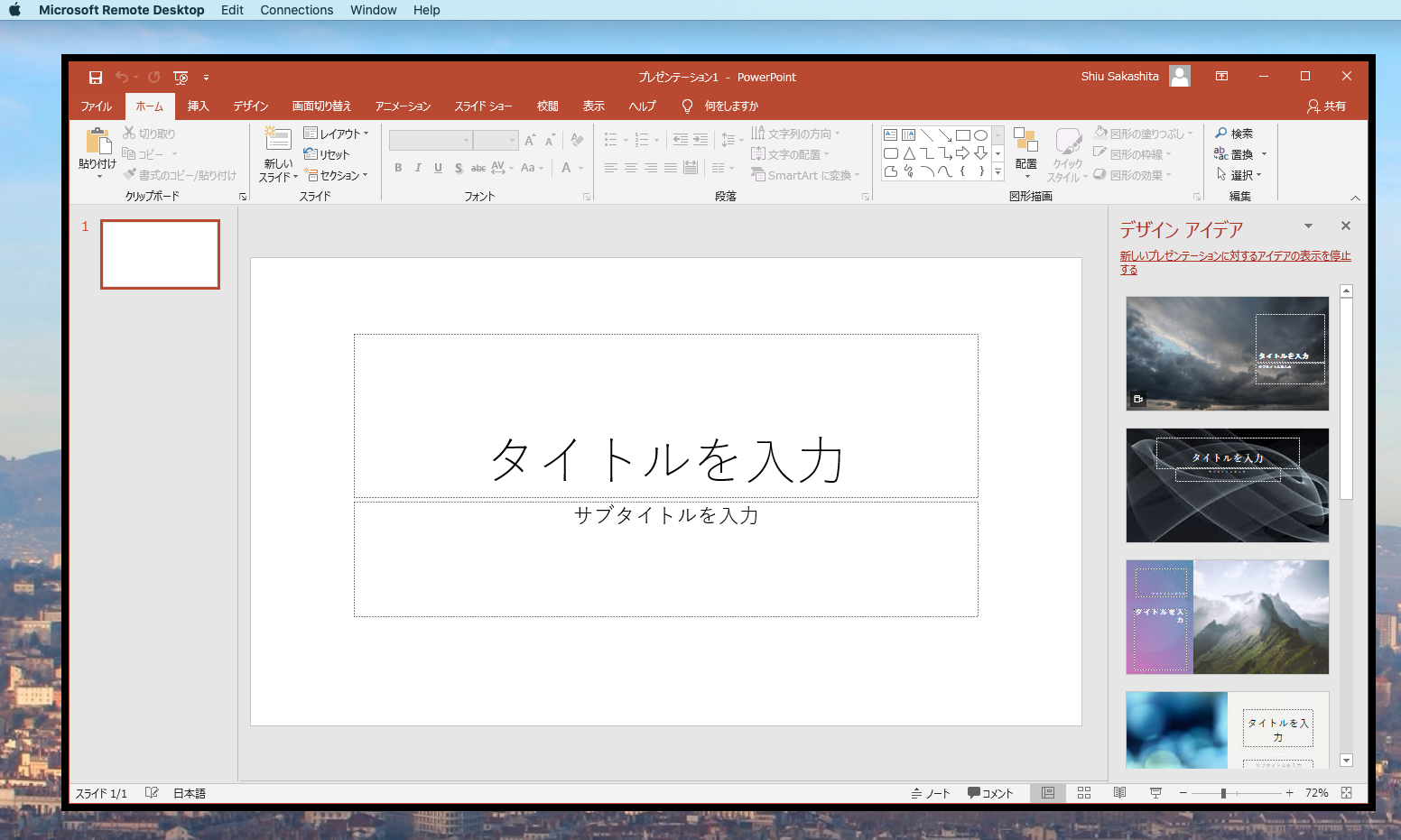The image size is (1401, 840).
Task: Expand the shapes gallery More arrow
Action: coord(997,171)
